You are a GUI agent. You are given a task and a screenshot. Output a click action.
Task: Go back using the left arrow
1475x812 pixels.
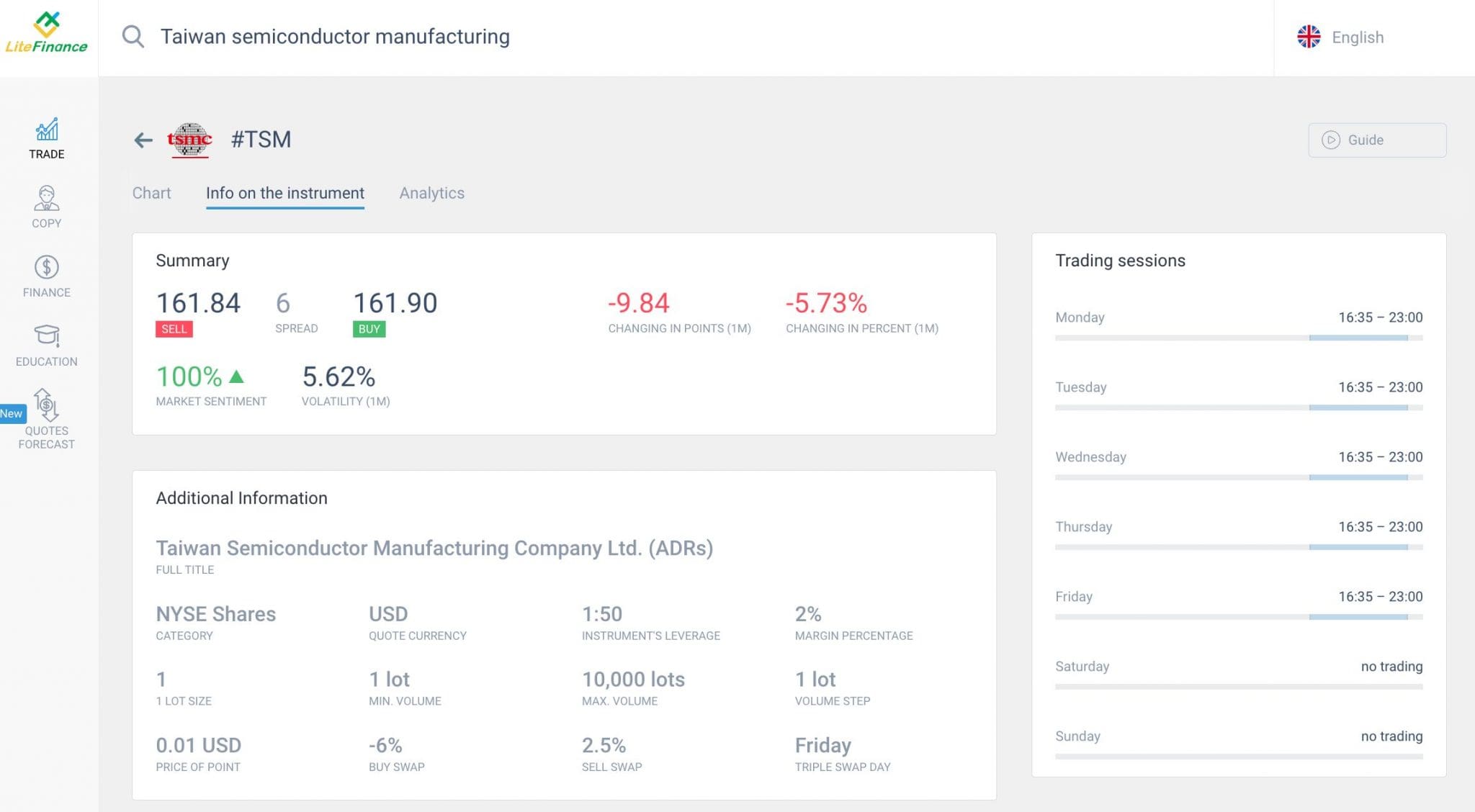(143, 140)
